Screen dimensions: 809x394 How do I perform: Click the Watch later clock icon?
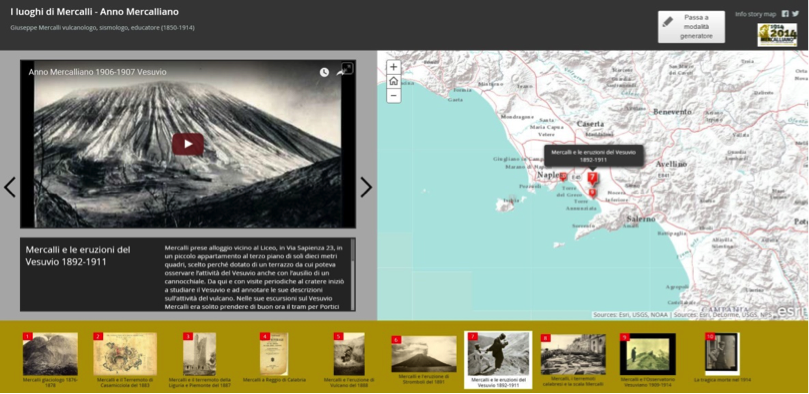click(324, 72)
